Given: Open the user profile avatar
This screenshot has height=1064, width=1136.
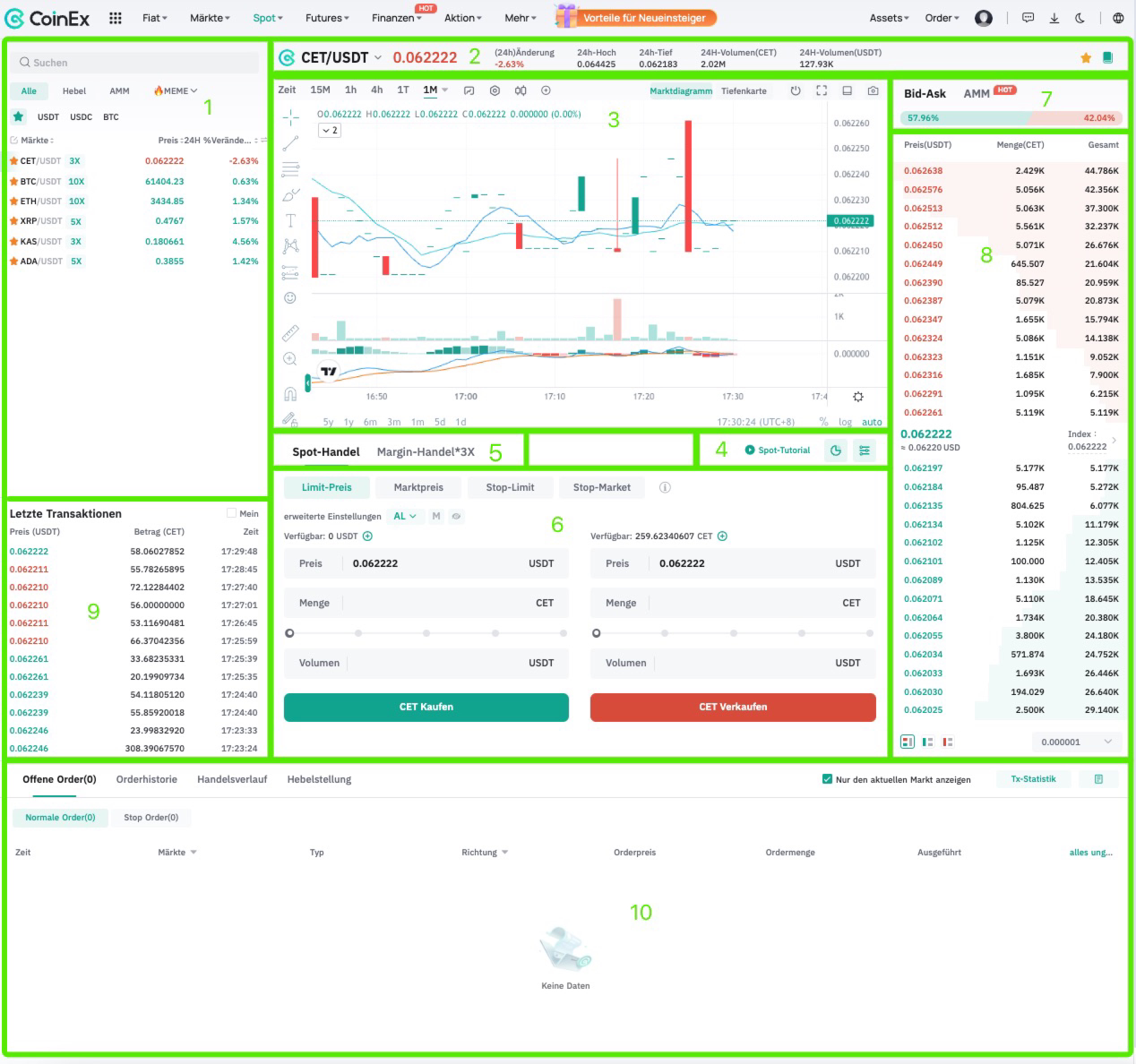Looking at the screenshot, I should click(x=984, y=18).
